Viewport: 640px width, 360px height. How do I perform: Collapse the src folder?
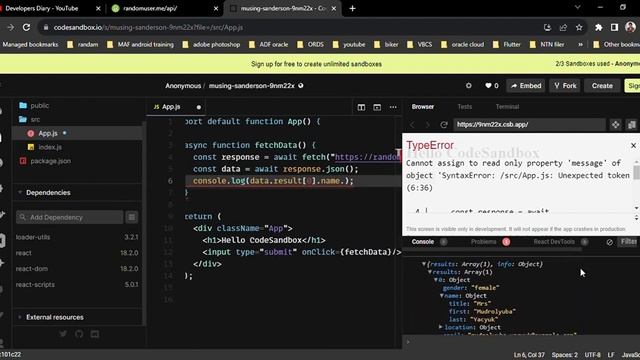click(x=35, y=119)
